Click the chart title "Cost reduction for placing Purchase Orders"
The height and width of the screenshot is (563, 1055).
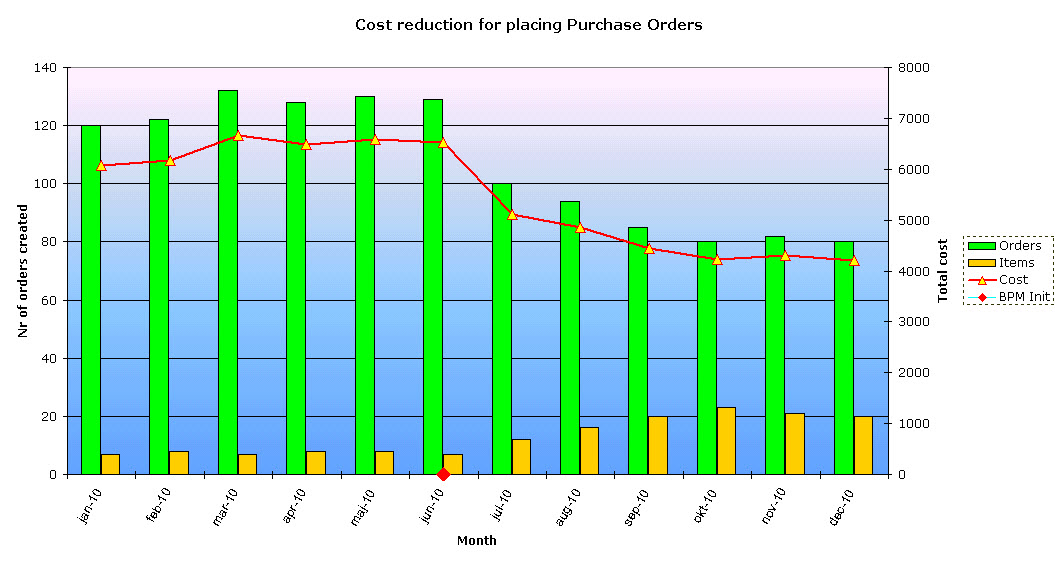pos(528,25)
